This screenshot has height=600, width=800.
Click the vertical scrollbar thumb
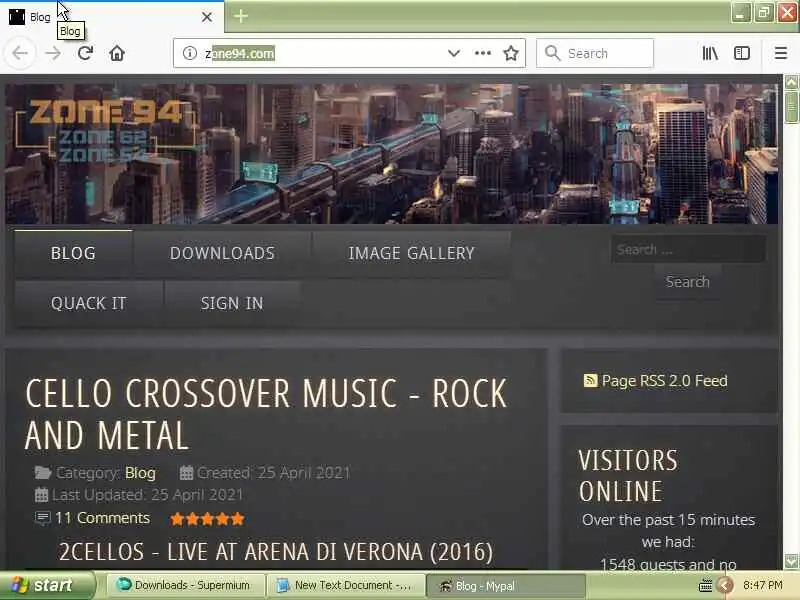point(791,106)
